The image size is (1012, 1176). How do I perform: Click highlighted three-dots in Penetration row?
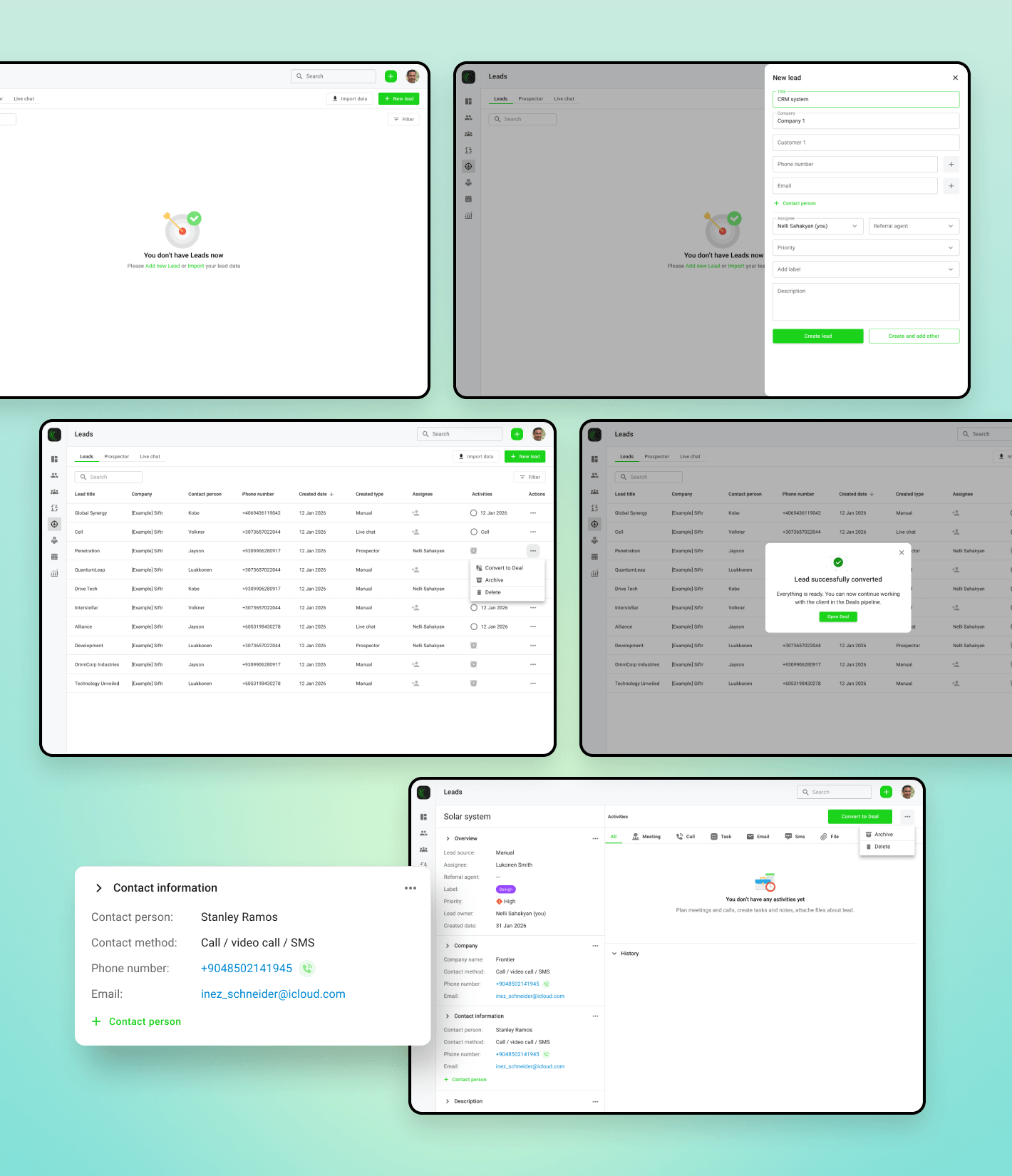click(533, 551)
